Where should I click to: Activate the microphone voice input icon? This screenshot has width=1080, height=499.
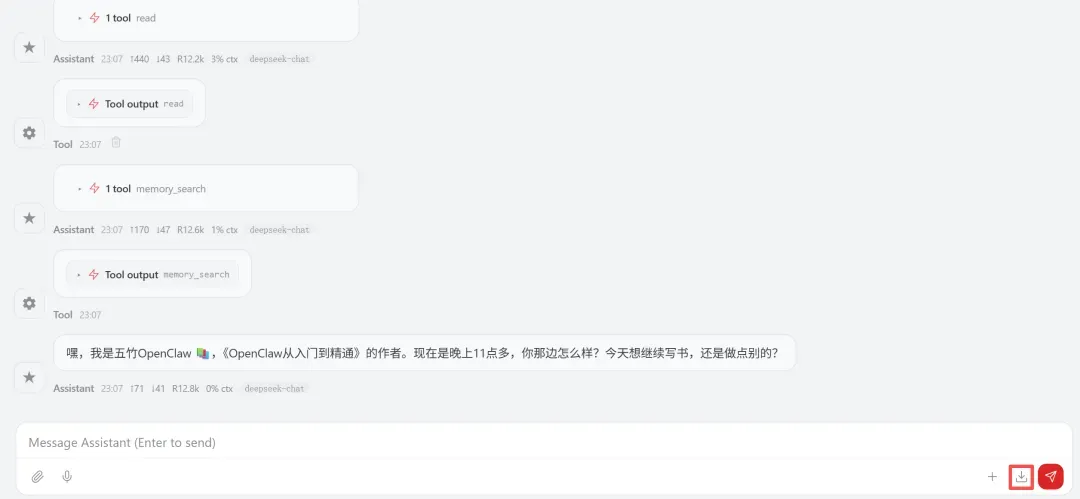67,476
